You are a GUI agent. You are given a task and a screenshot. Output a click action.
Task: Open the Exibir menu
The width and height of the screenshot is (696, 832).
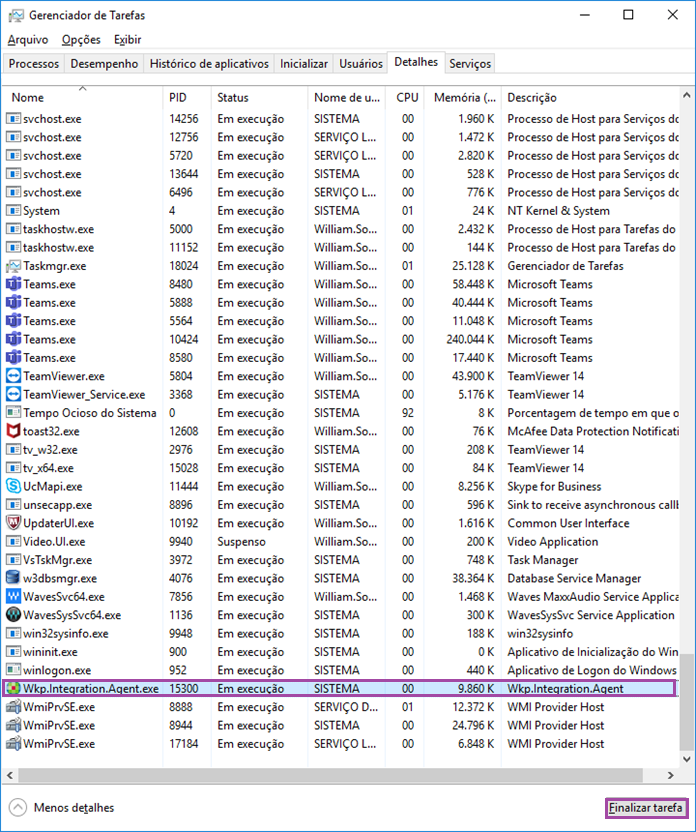click(x=127, y=40)
